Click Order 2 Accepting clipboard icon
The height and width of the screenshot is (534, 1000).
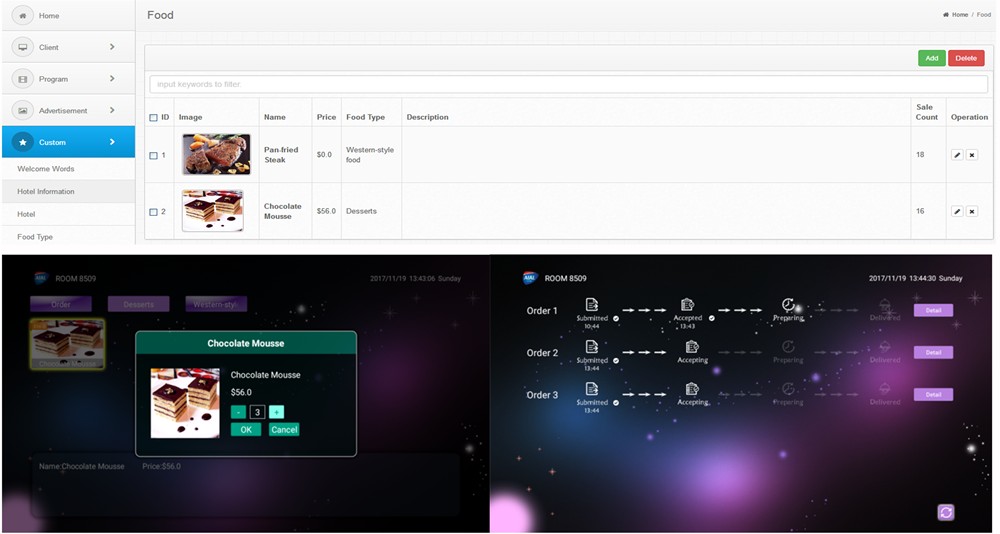tap(692, 347)
